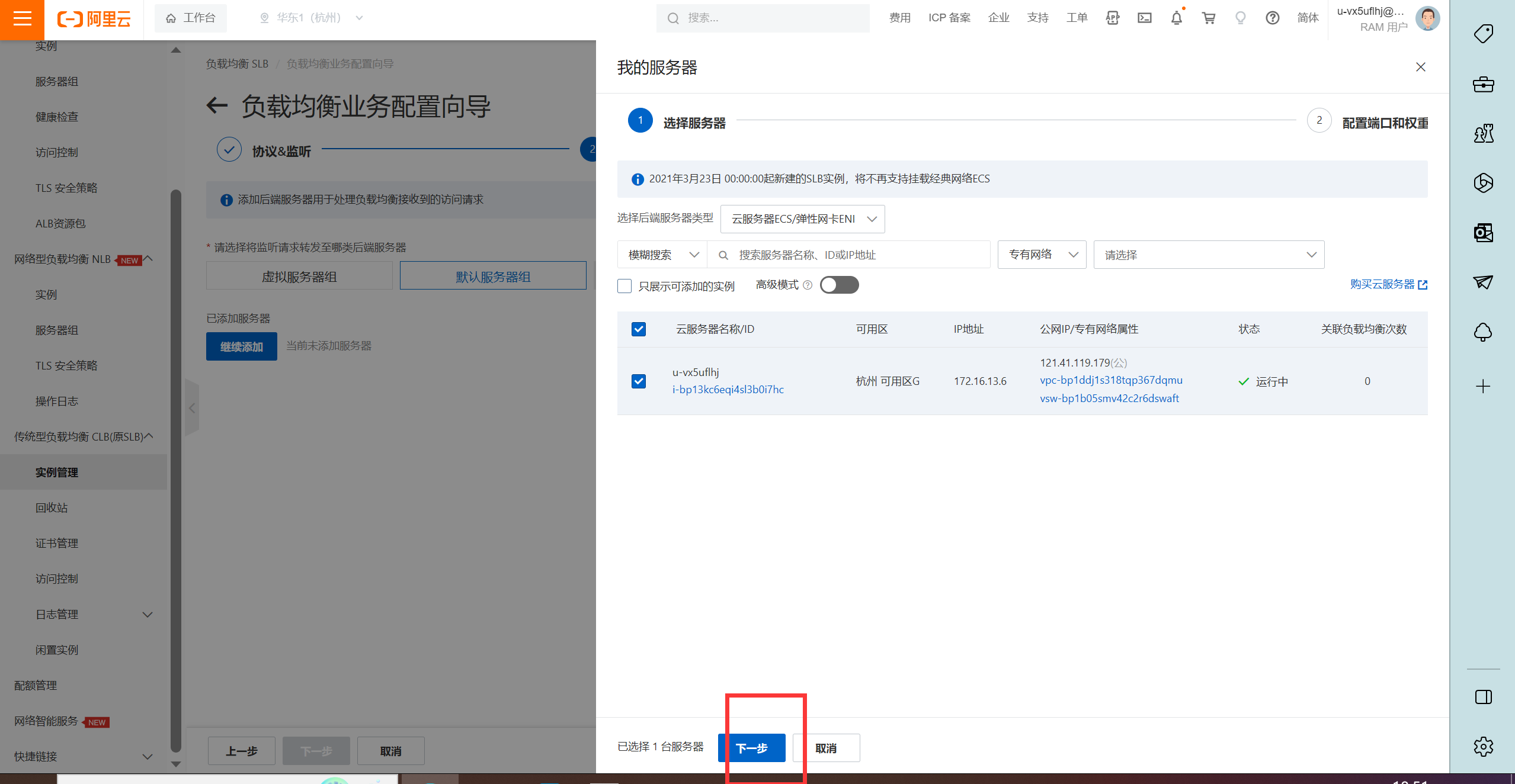Open 购买云服务器 link
The height and width of the screenshot is (784, 1515).
point(1389,285)
